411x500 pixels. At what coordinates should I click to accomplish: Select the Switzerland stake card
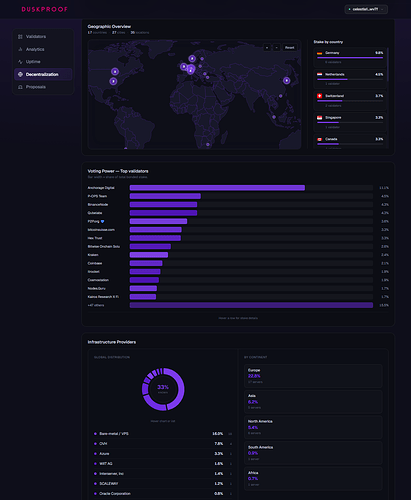[350, 100]
